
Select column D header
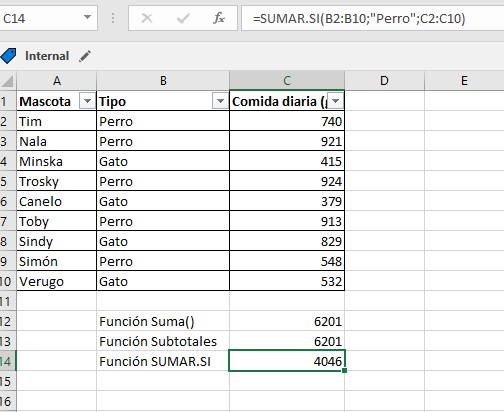(384, 81)
